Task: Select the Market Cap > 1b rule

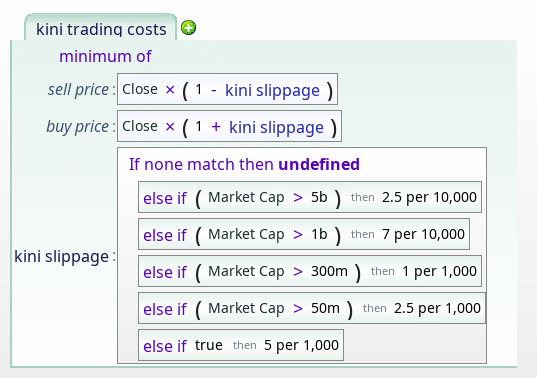Action: pyautogui.click(x=304, y=234)
